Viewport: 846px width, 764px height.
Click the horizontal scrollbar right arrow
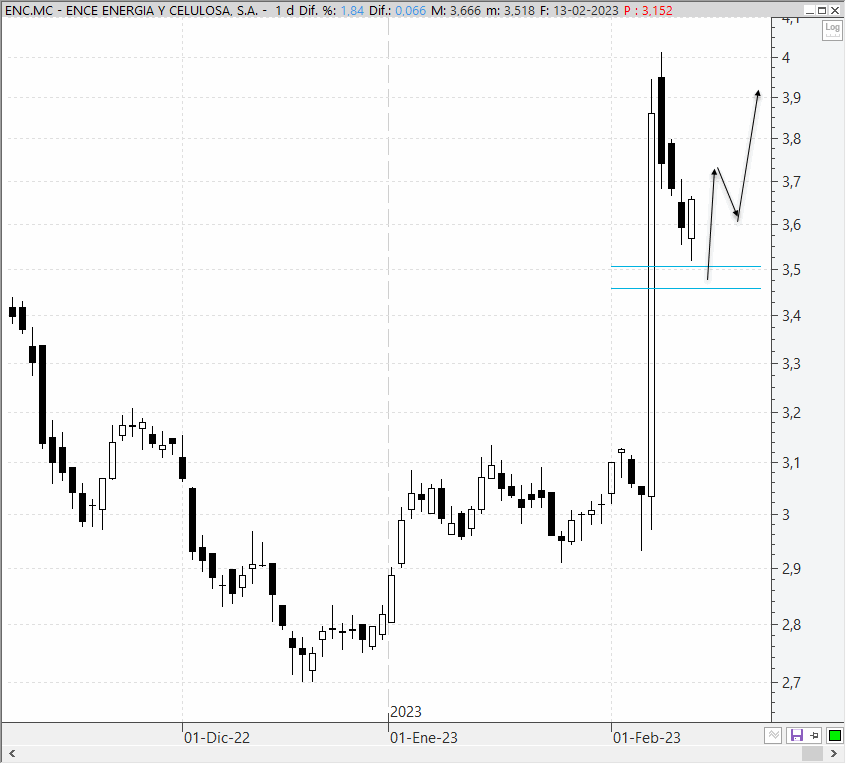[834, 753]
